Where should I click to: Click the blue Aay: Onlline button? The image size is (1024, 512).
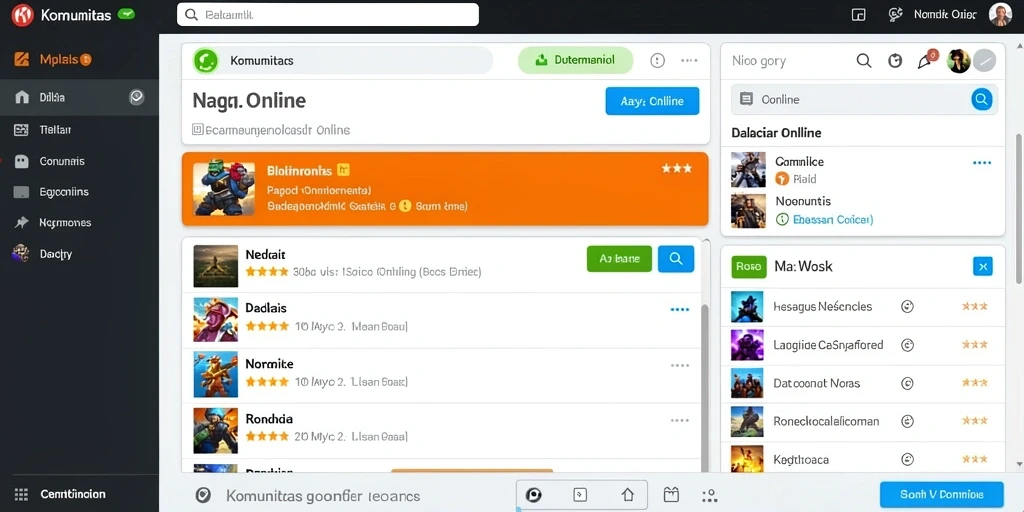tap(652, 101)
